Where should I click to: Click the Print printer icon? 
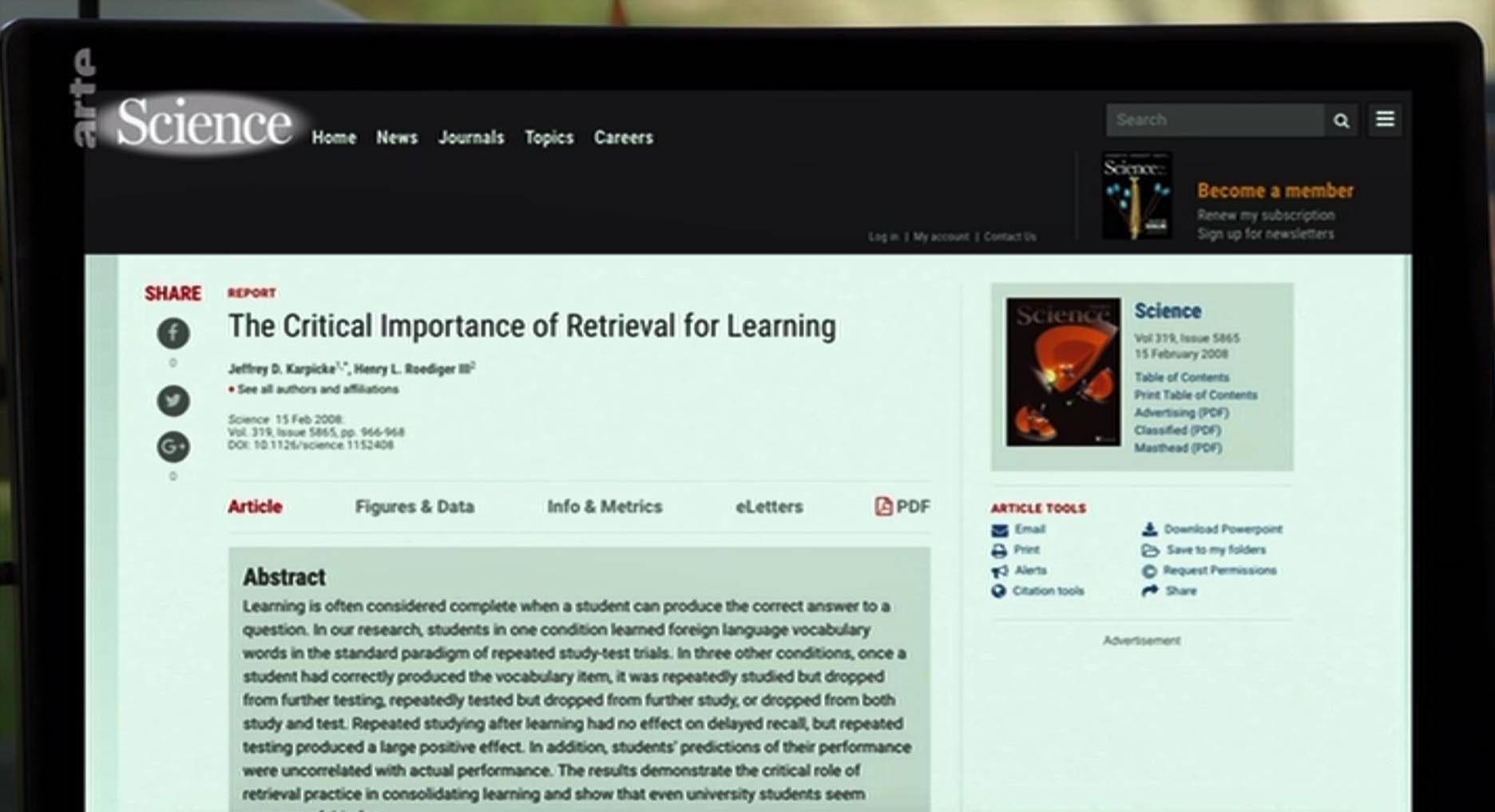pyautogui.click(x=999, y=551)
